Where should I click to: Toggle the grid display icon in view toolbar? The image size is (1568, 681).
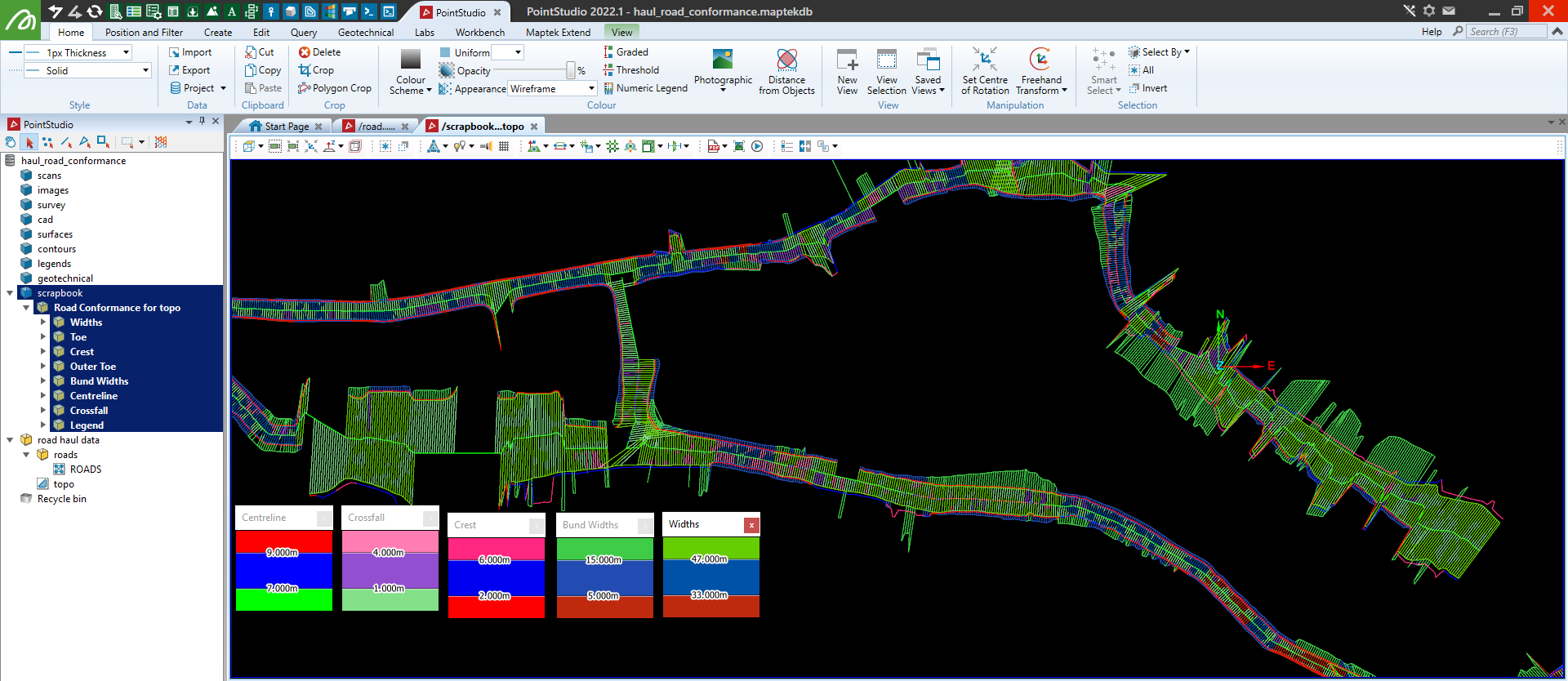(x=504, y=146)
